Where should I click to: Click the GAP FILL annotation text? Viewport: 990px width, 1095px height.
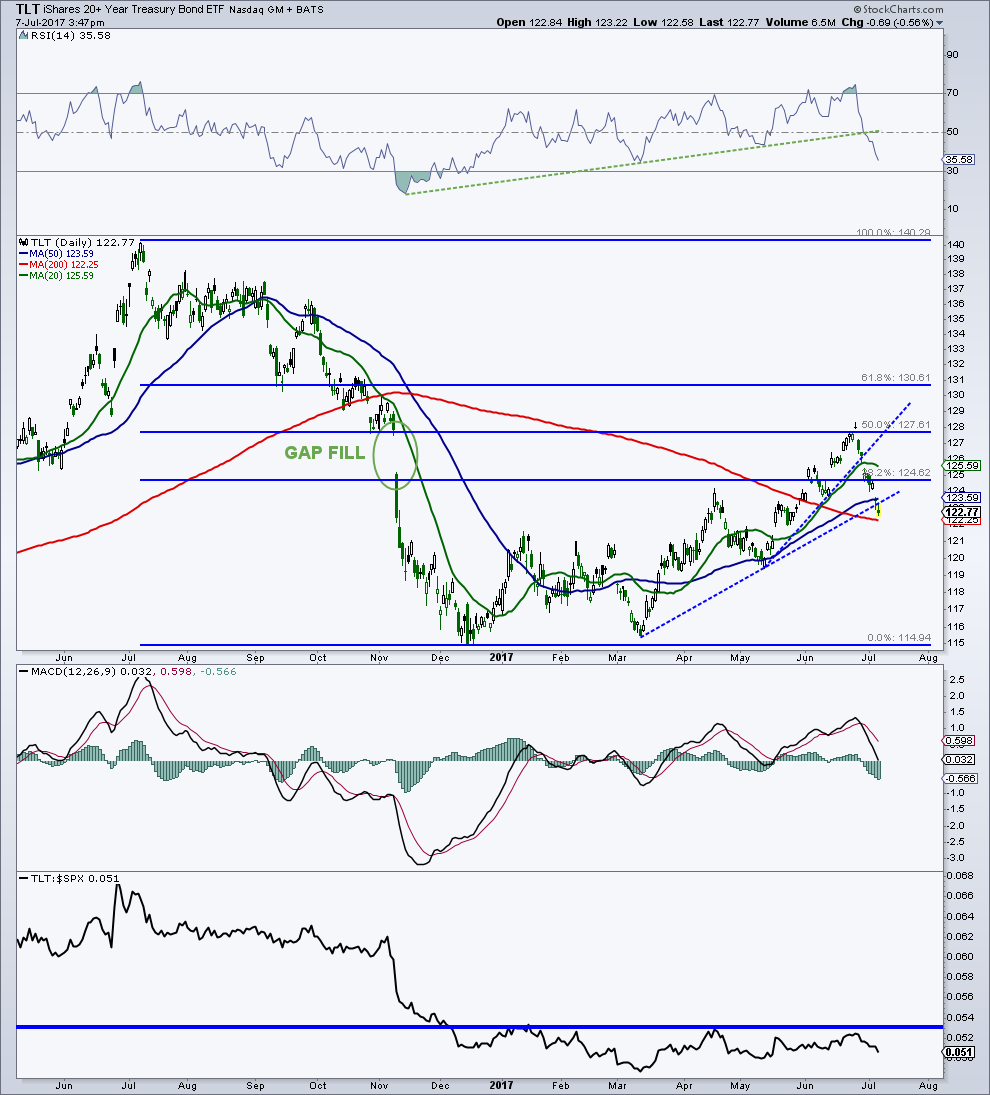pos(325,453)
